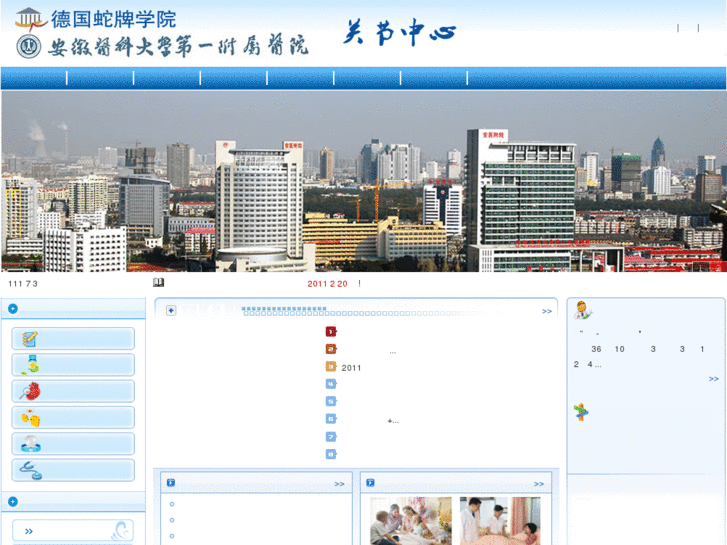The image size is (727, 545).
Task: Open the sidebar button with magnifier and red organ icon
Action: point(73,391)
